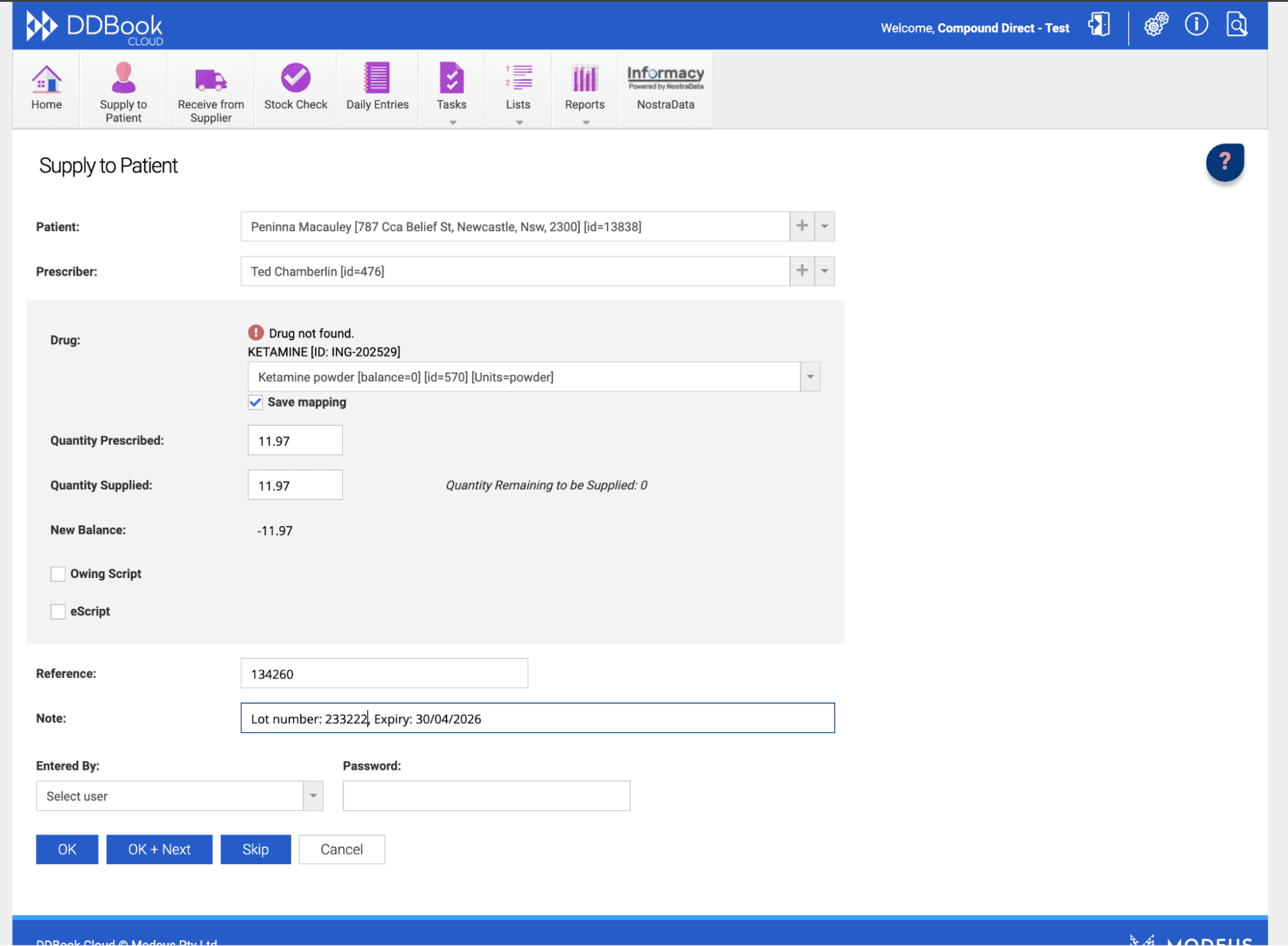Select the NostraData menu label
Image resolution: width=1288 pixels, height=946 pixels.
(666, 104)
